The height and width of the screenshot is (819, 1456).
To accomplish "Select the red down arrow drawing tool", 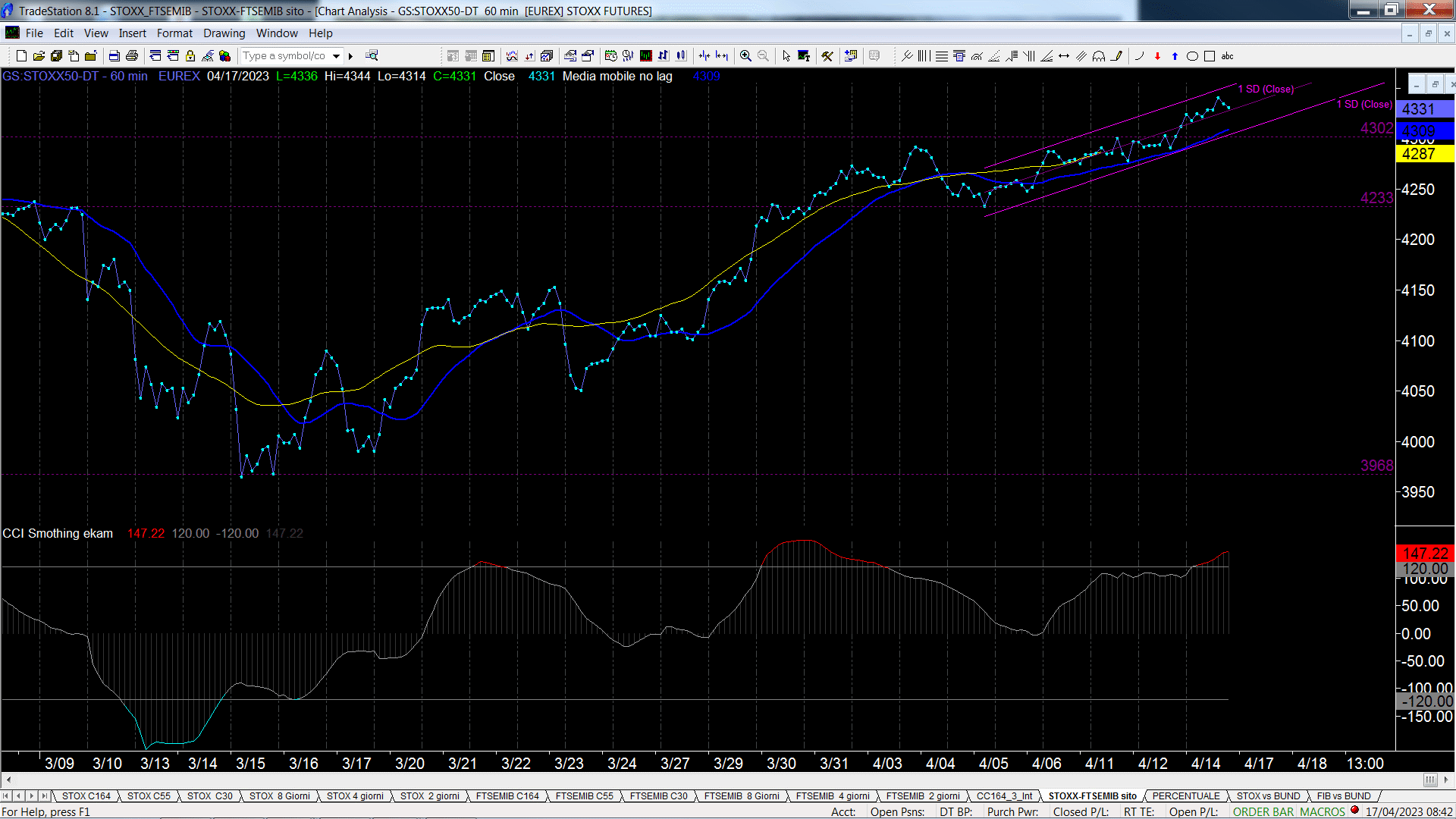I will 1157,56.
